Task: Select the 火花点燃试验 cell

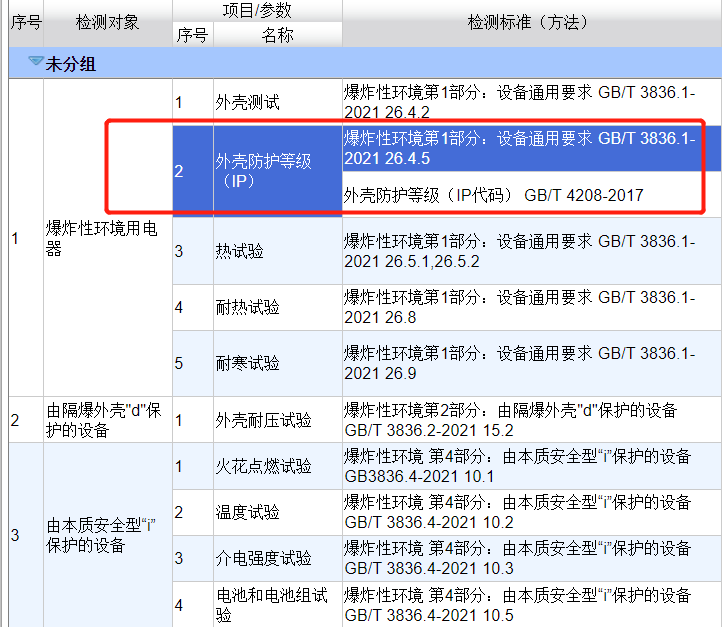Action: (x=278, y=466)
